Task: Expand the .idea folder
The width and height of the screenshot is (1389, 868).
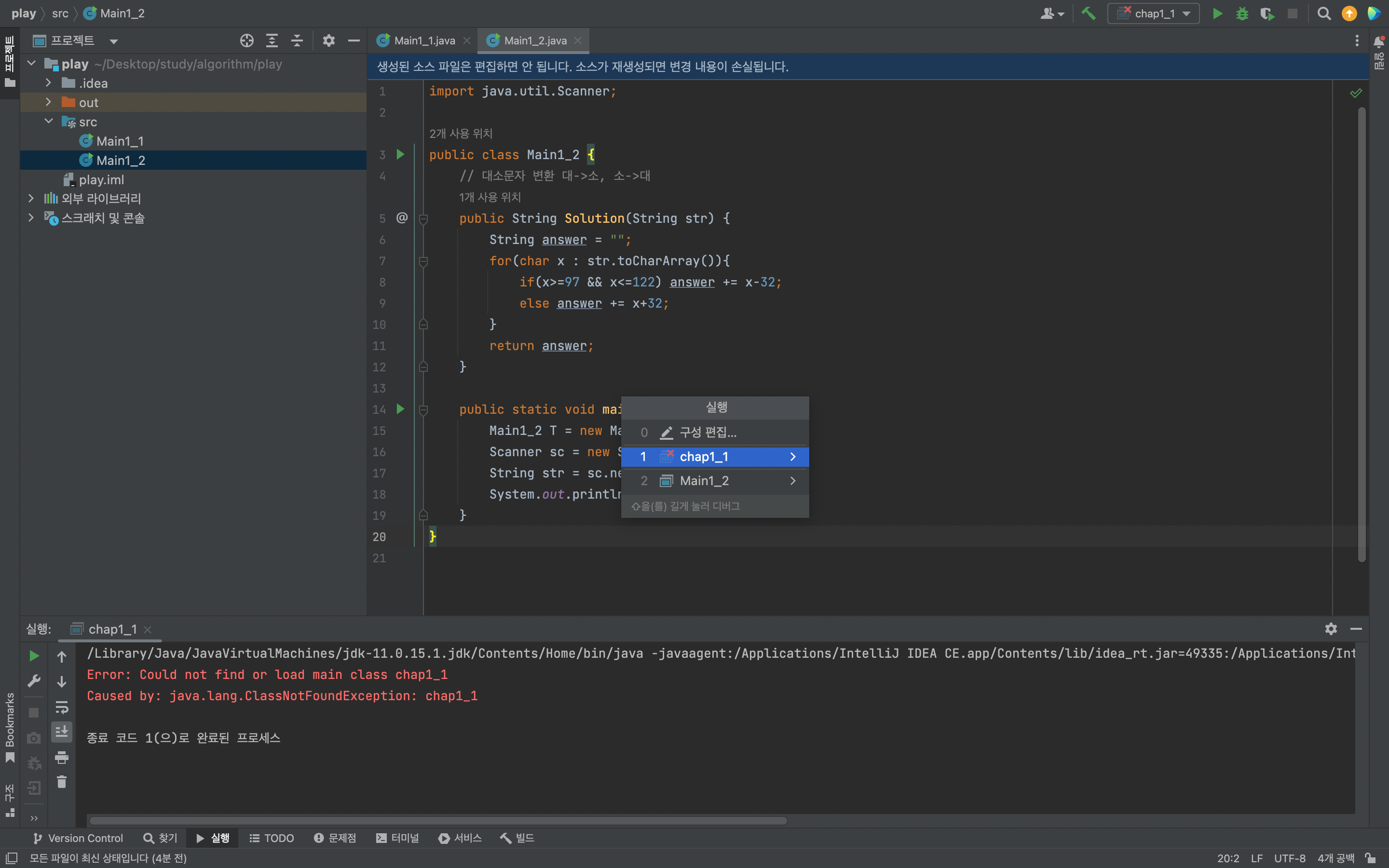Action: 49,83
